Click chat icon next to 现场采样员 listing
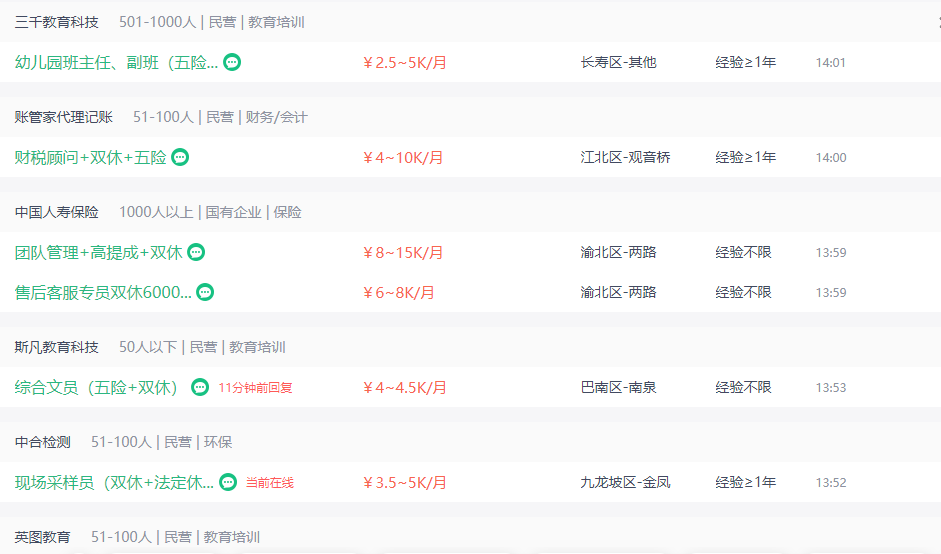 tap(228, 482)
